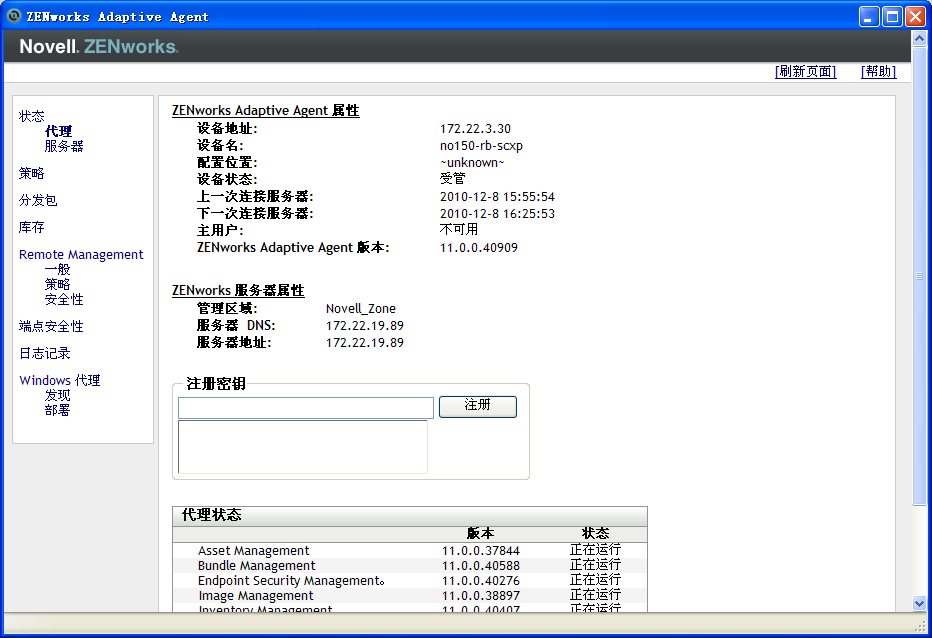Click the 代理状态 table header
The image size is (932, 638).
click(x=410, y=516)
